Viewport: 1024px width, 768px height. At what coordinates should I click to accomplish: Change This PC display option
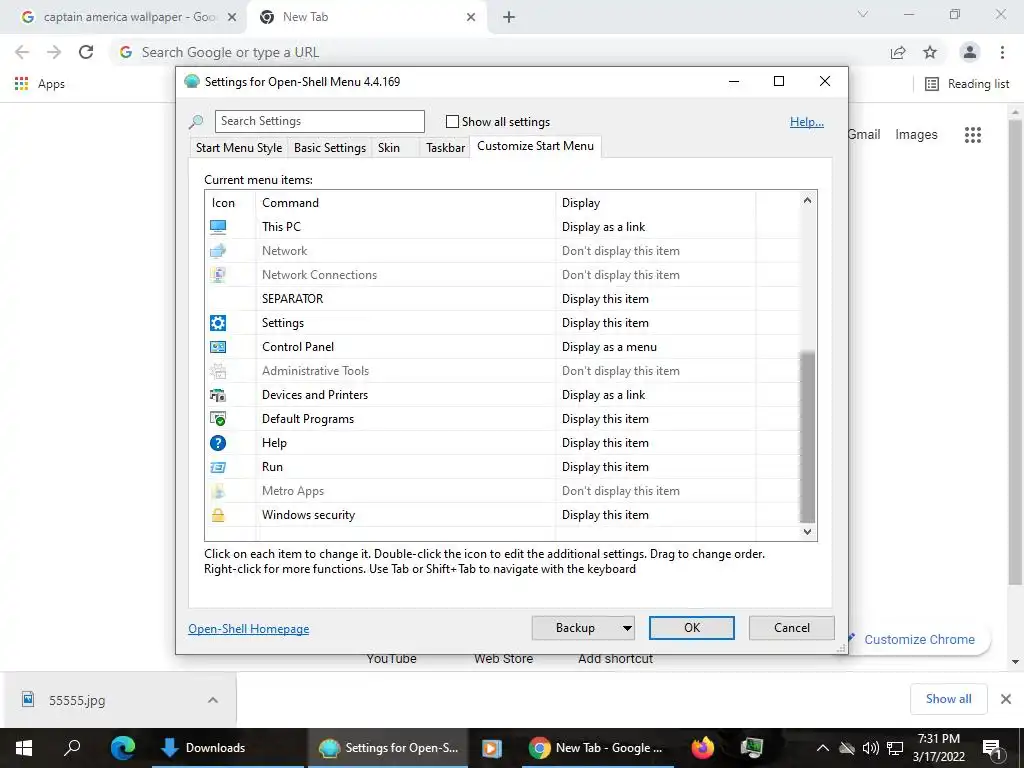point(603,227)
